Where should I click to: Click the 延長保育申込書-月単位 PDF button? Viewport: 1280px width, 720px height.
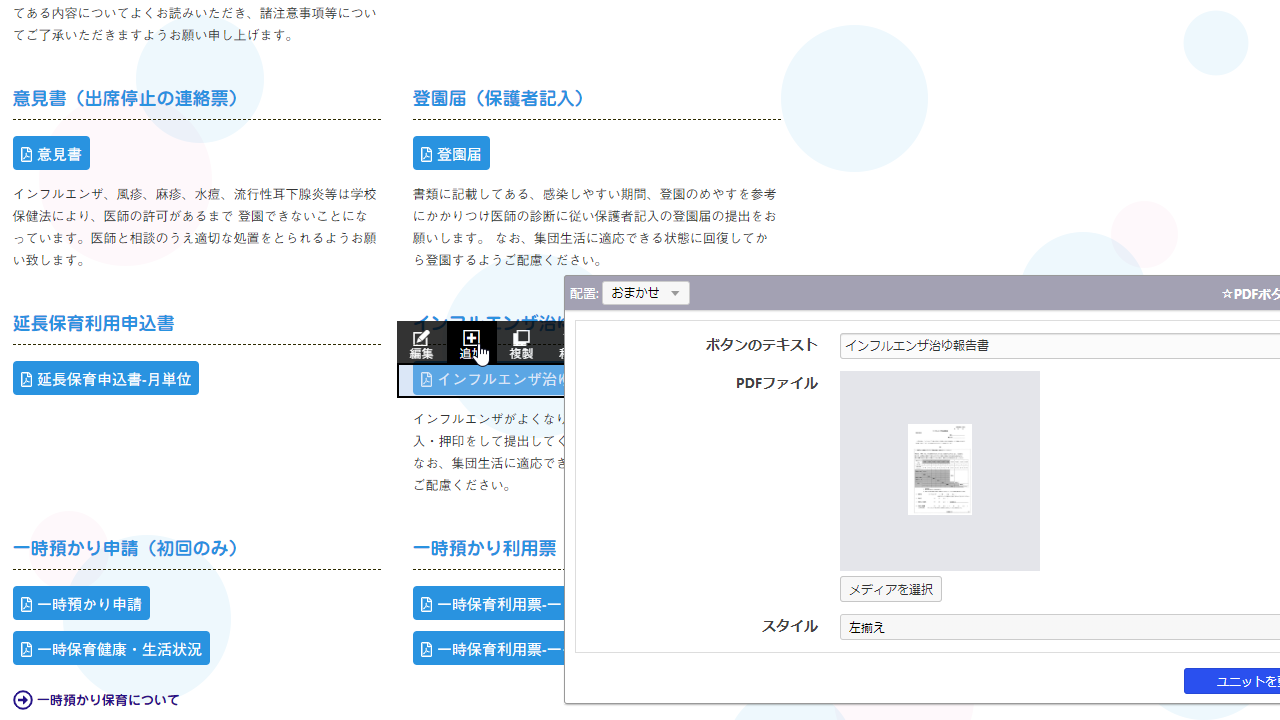tap(106, 379)
